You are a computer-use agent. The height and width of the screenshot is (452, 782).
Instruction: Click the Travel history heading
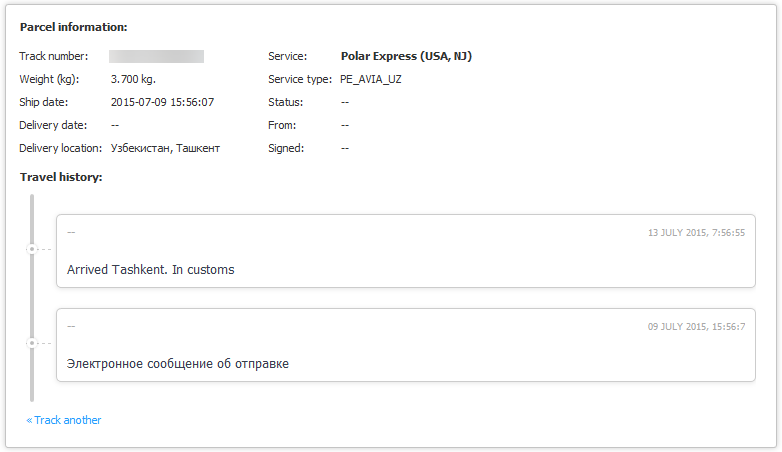point(61,177)
